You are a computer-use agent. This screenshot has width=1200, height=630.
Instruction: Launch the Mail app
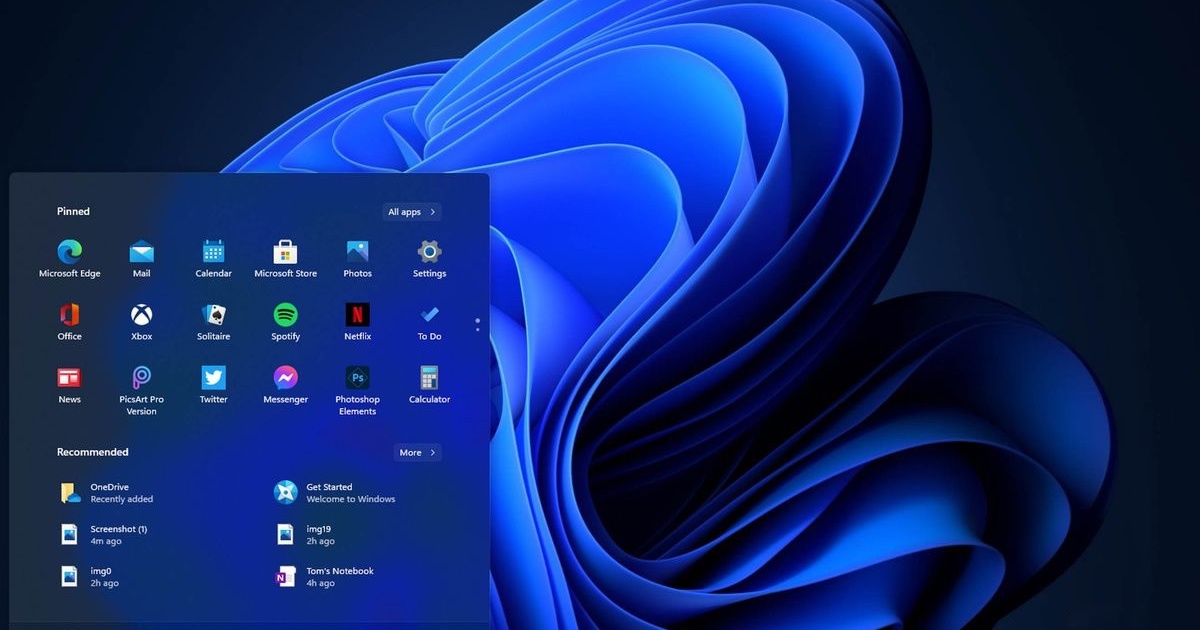(x=142, y=259)
